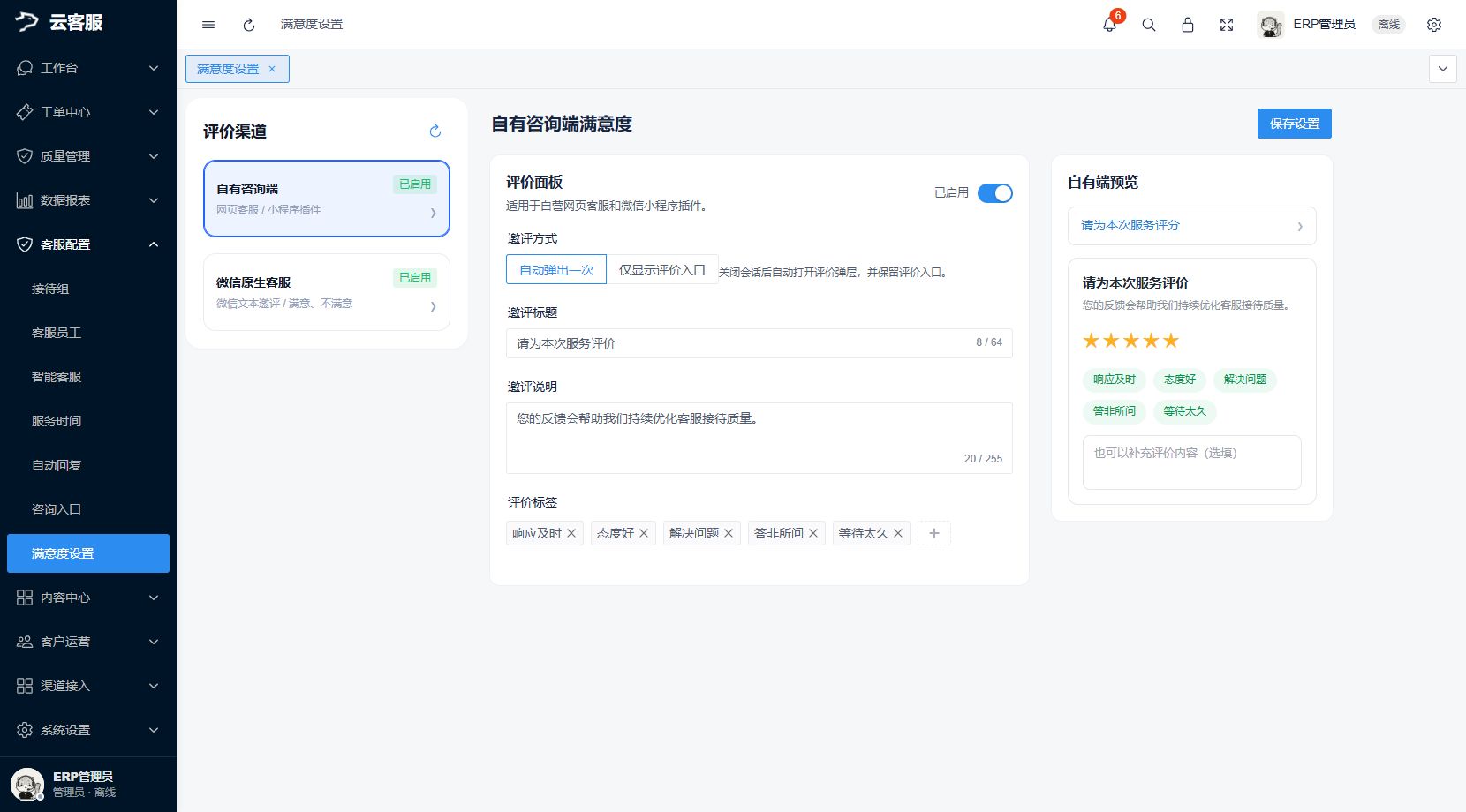
Task: Remove the 响应及时 tag
Action: [x=571, y=533]
